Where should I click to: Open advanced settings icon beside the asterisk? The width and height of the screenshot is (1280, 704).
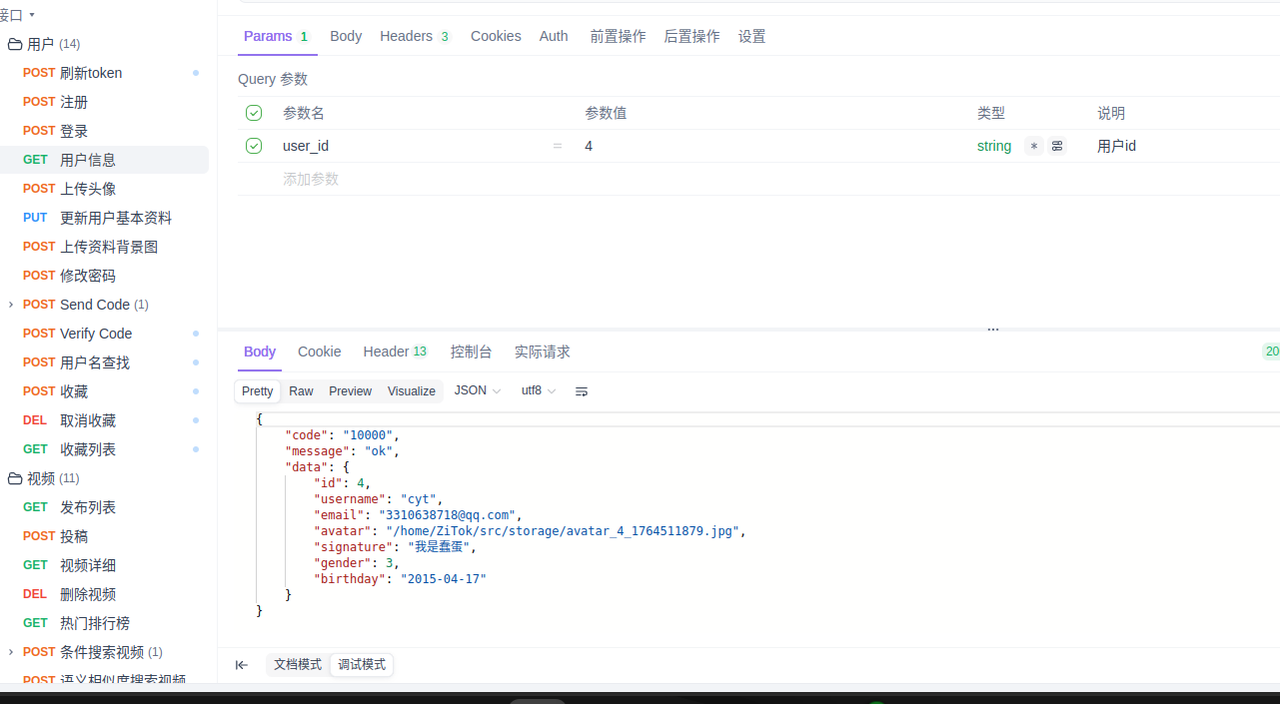pos(1057,146)
